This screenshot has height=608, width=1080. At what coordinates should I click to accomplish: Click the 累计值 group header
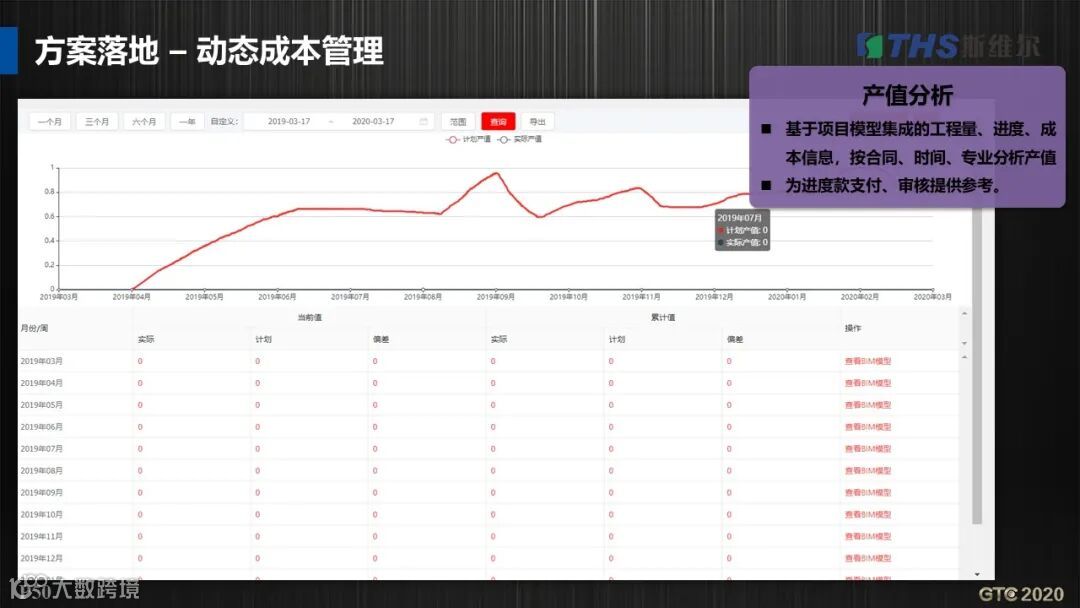(x=663, y=317)
